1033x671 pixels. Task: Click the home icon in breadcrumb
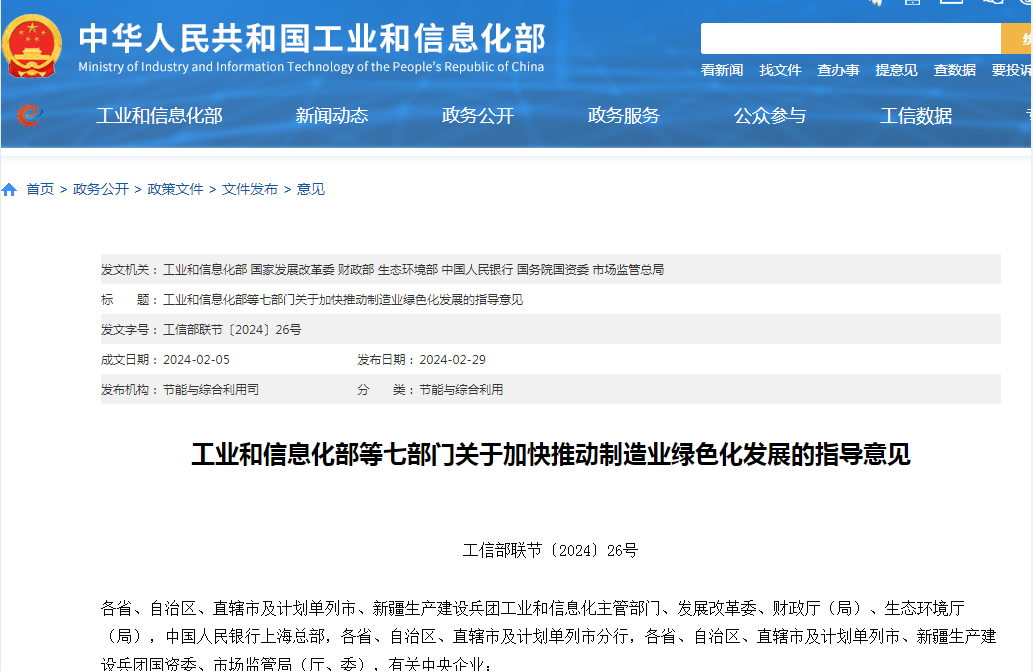tap(9, 190)
